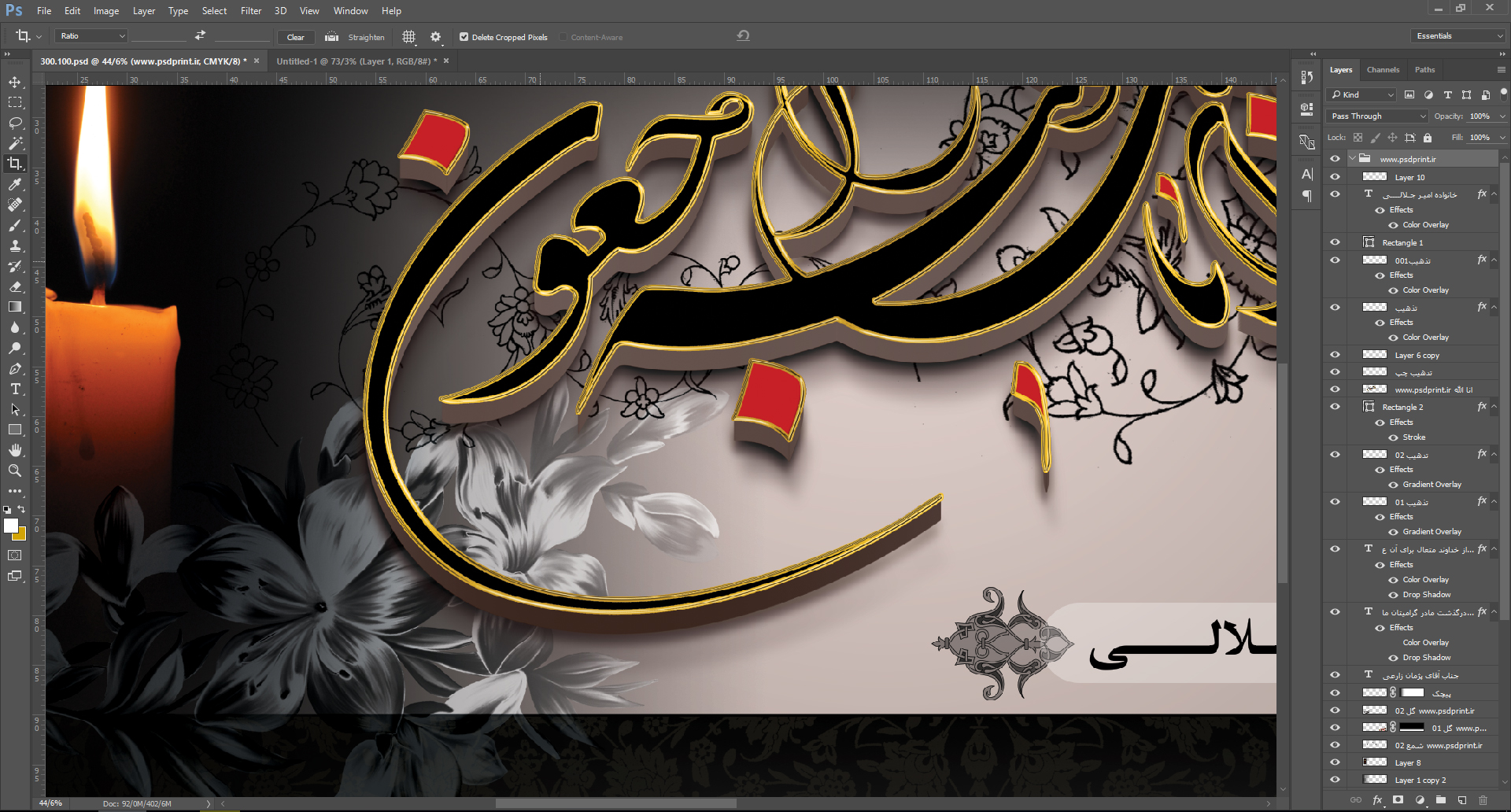Hide the Layer 1 copy 2 layer
Image resolution: width=1511 pixels, height=812 pixels.
(1335, 780)
